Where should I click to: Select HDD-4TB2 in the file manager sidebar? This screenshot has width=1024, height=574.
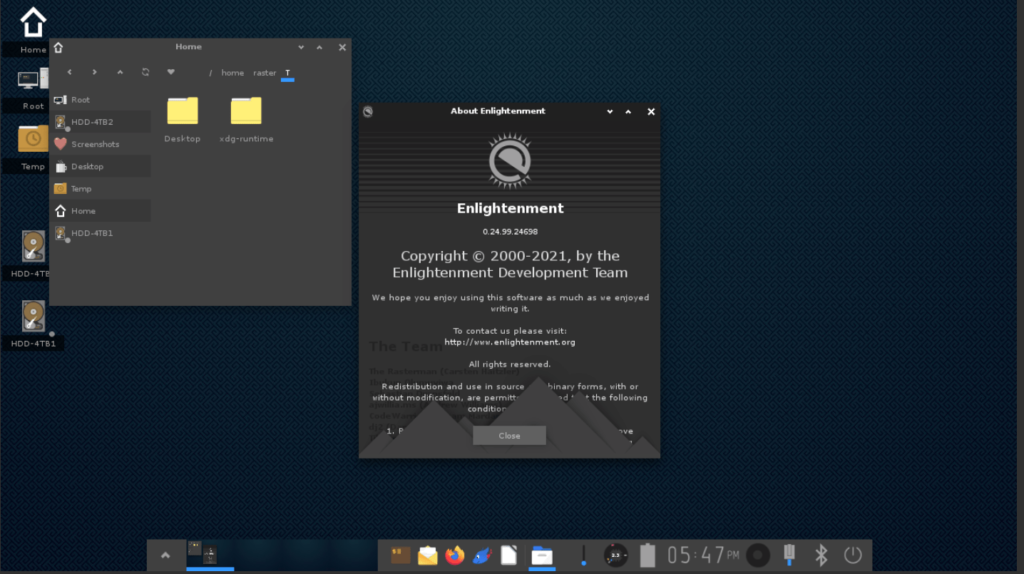tap(101, 122)
